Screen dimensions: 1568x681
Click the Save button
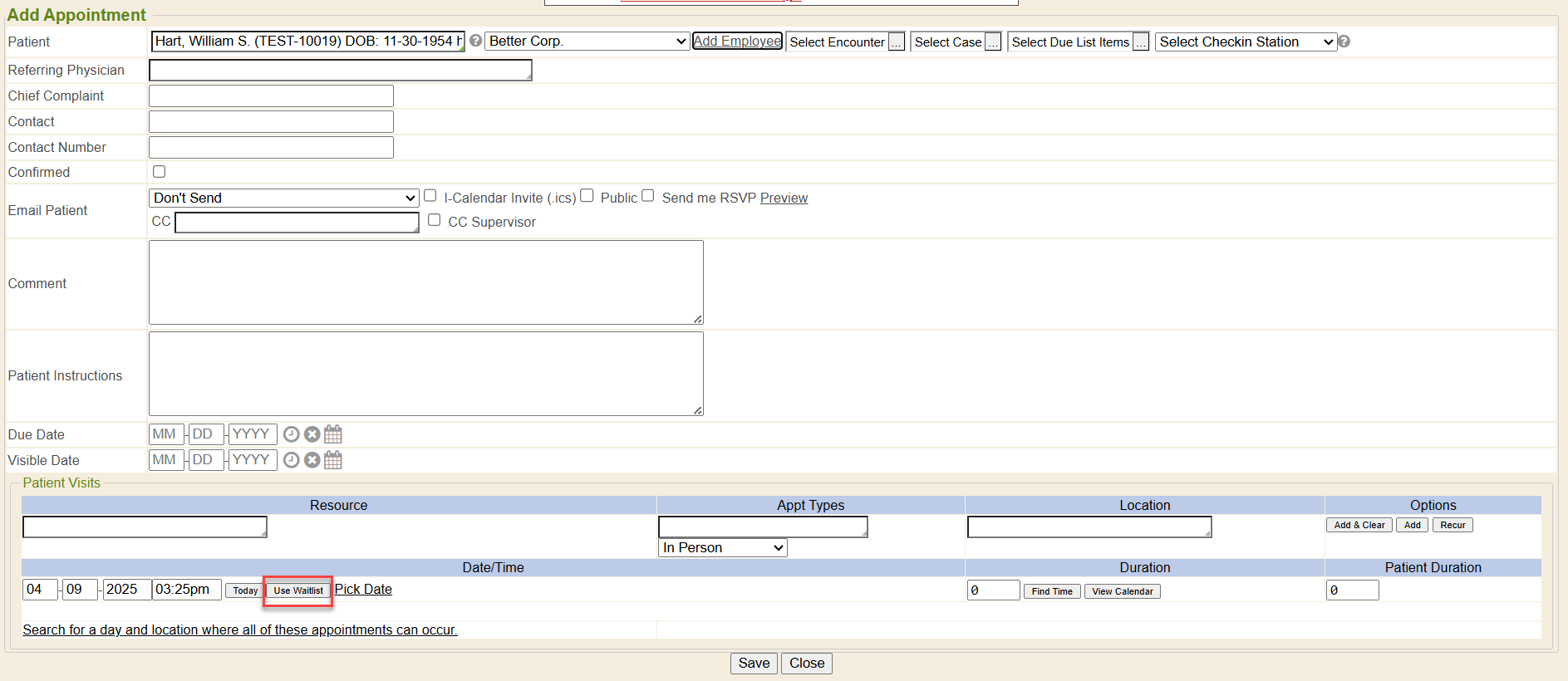[x=754, y=663]
